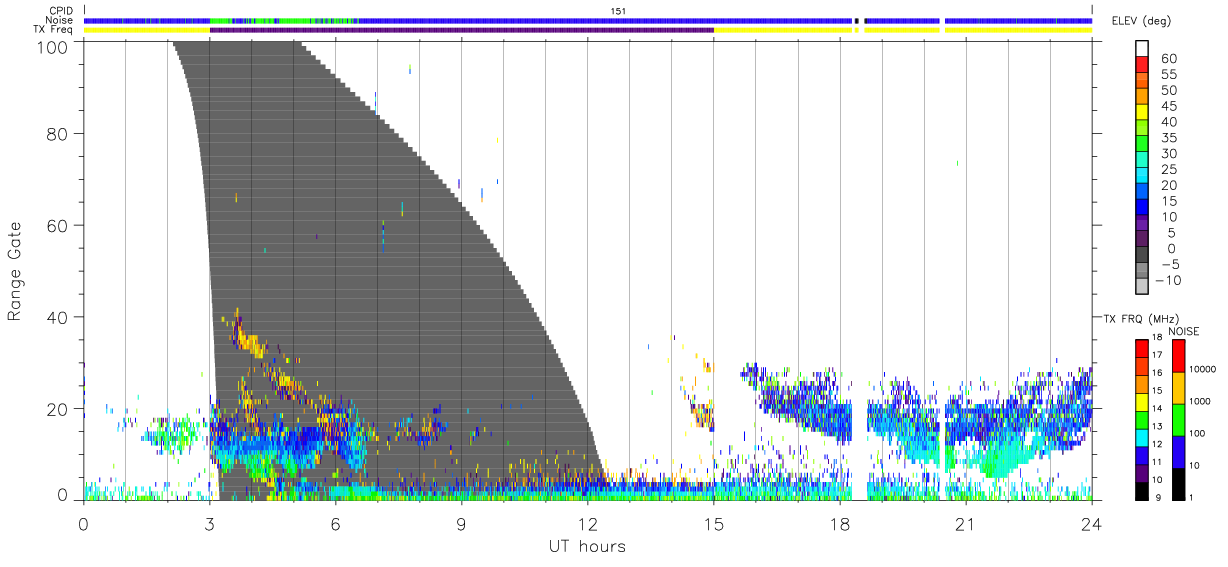
Task: Click the x-axis tick label "12"
Action: pos(588,523)
